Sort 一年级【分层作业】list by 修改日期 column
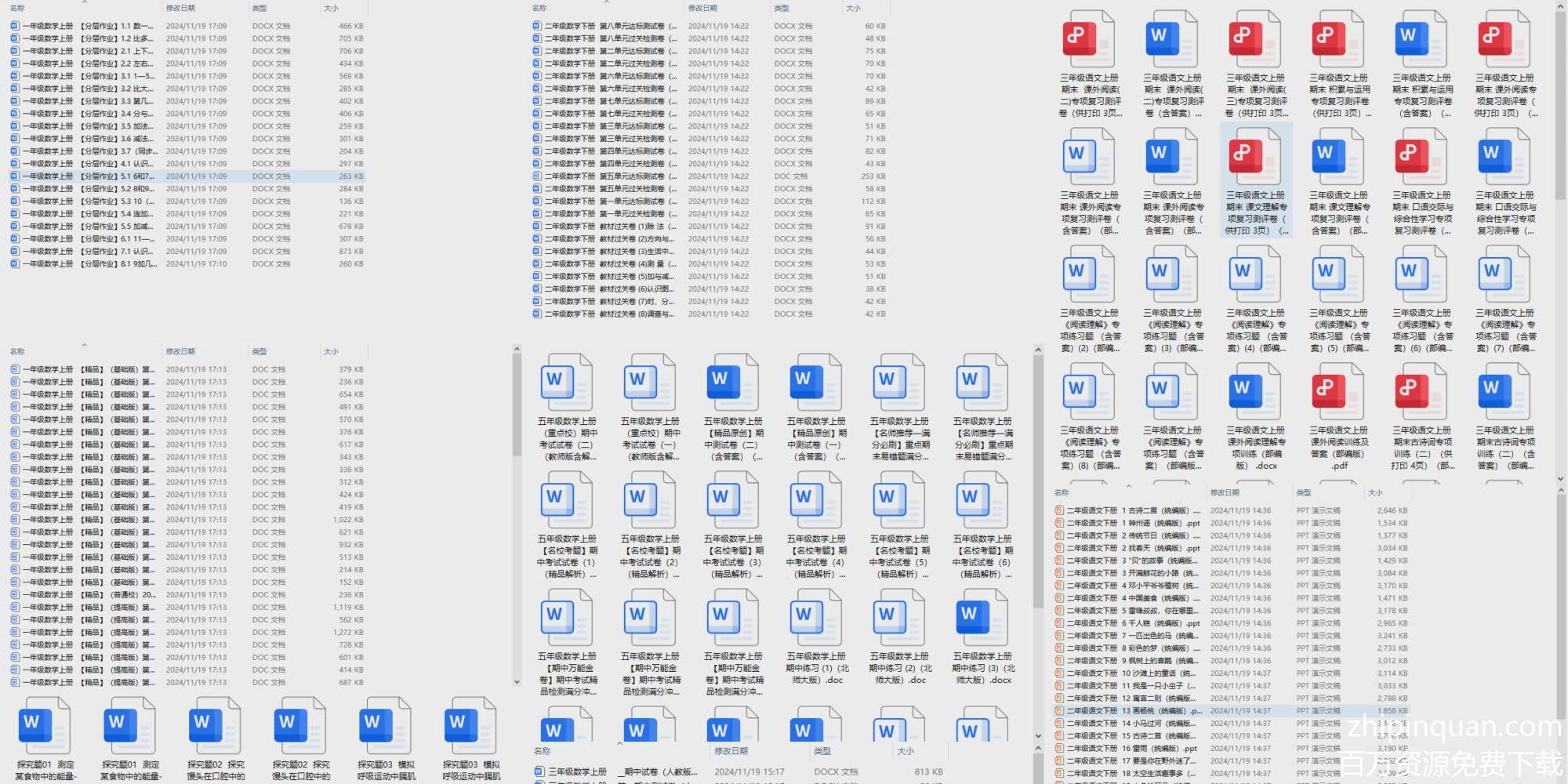 coord(180,8)
